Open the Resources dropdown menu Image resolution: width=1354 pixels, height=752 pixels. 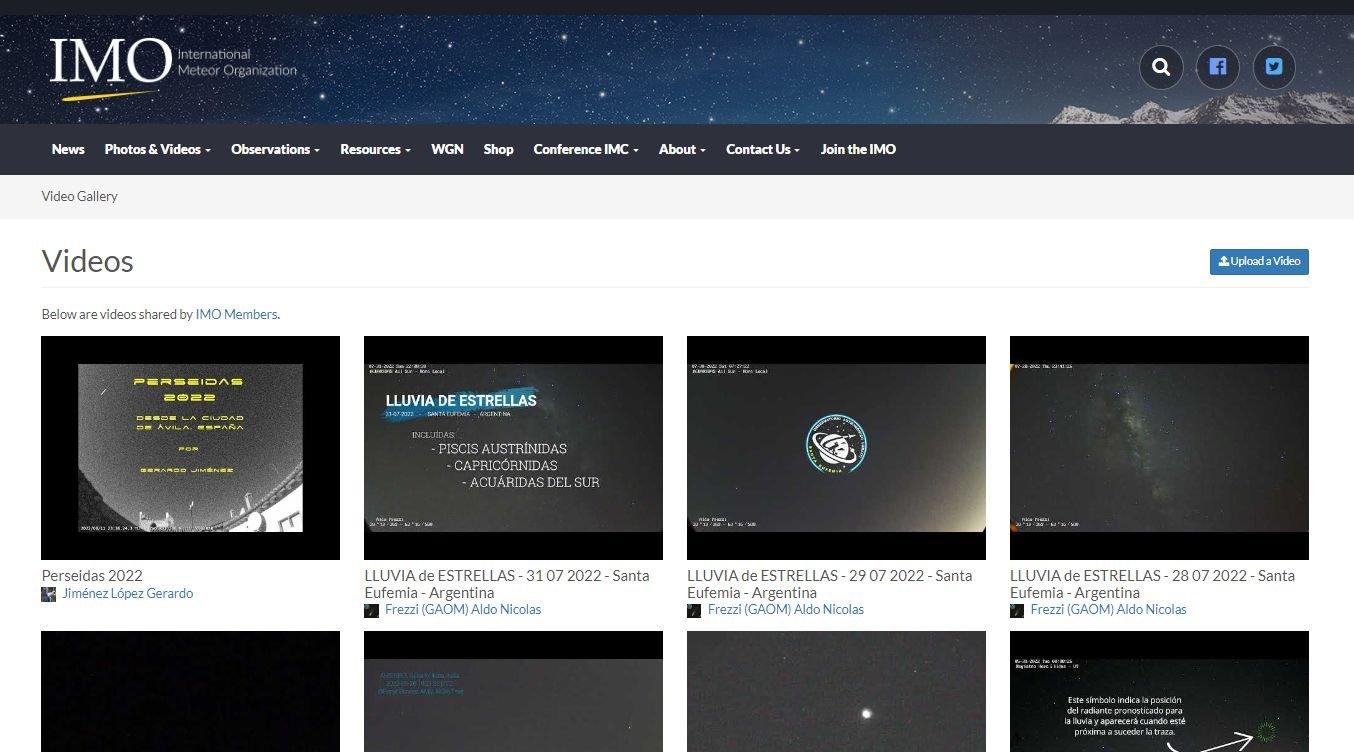click(x=375, y=149)
